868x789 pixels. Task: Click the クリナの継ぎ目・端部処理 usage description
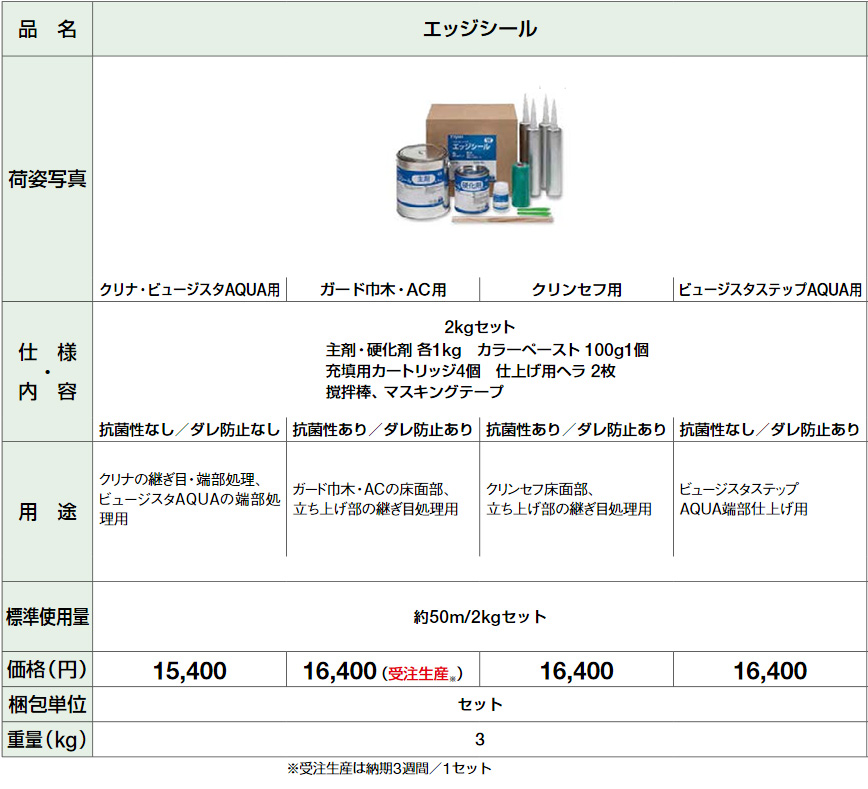pos(190,499)
